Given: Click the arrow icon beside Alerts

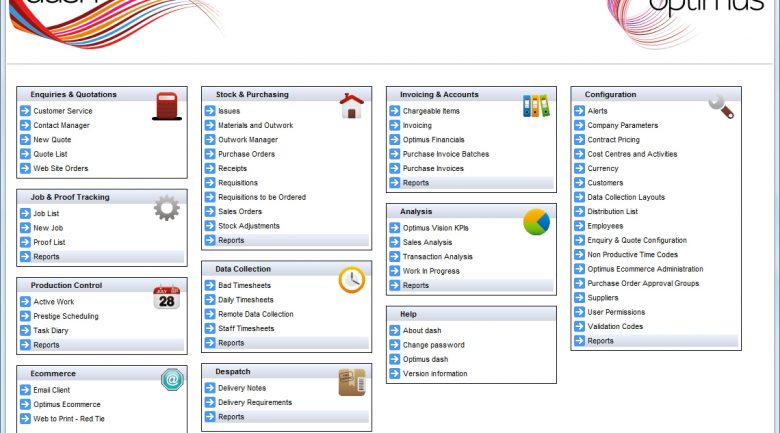Looking at the screenshot, I should click(579, 110).
